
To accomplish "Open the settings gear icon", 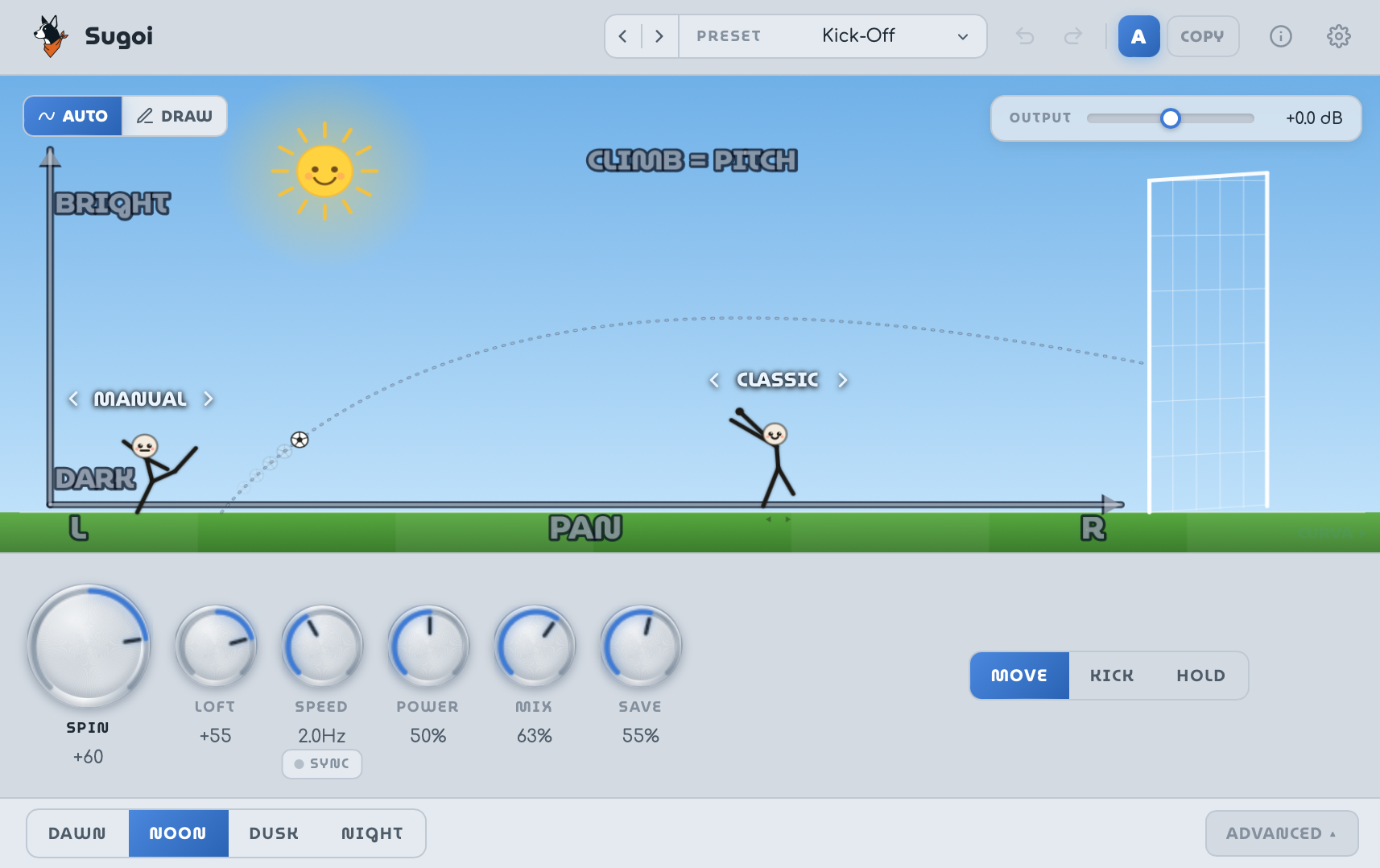I will pyautogui.click(x=1338, y=36).
